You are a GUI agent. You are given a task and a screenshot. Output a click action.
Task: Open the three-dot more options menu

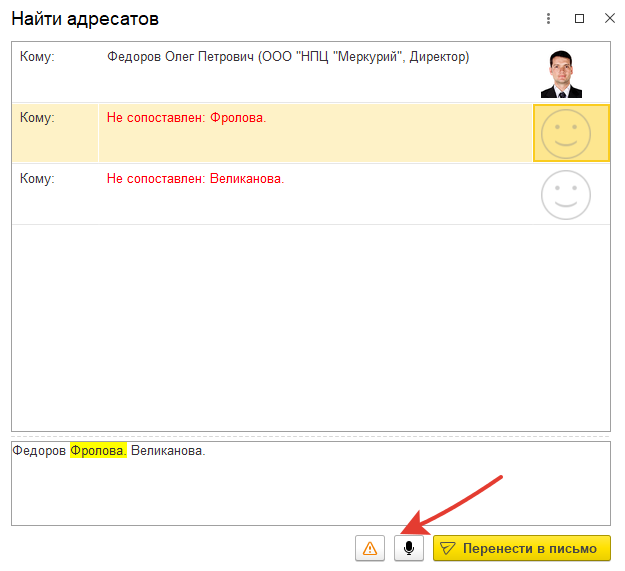pos(548,19)
